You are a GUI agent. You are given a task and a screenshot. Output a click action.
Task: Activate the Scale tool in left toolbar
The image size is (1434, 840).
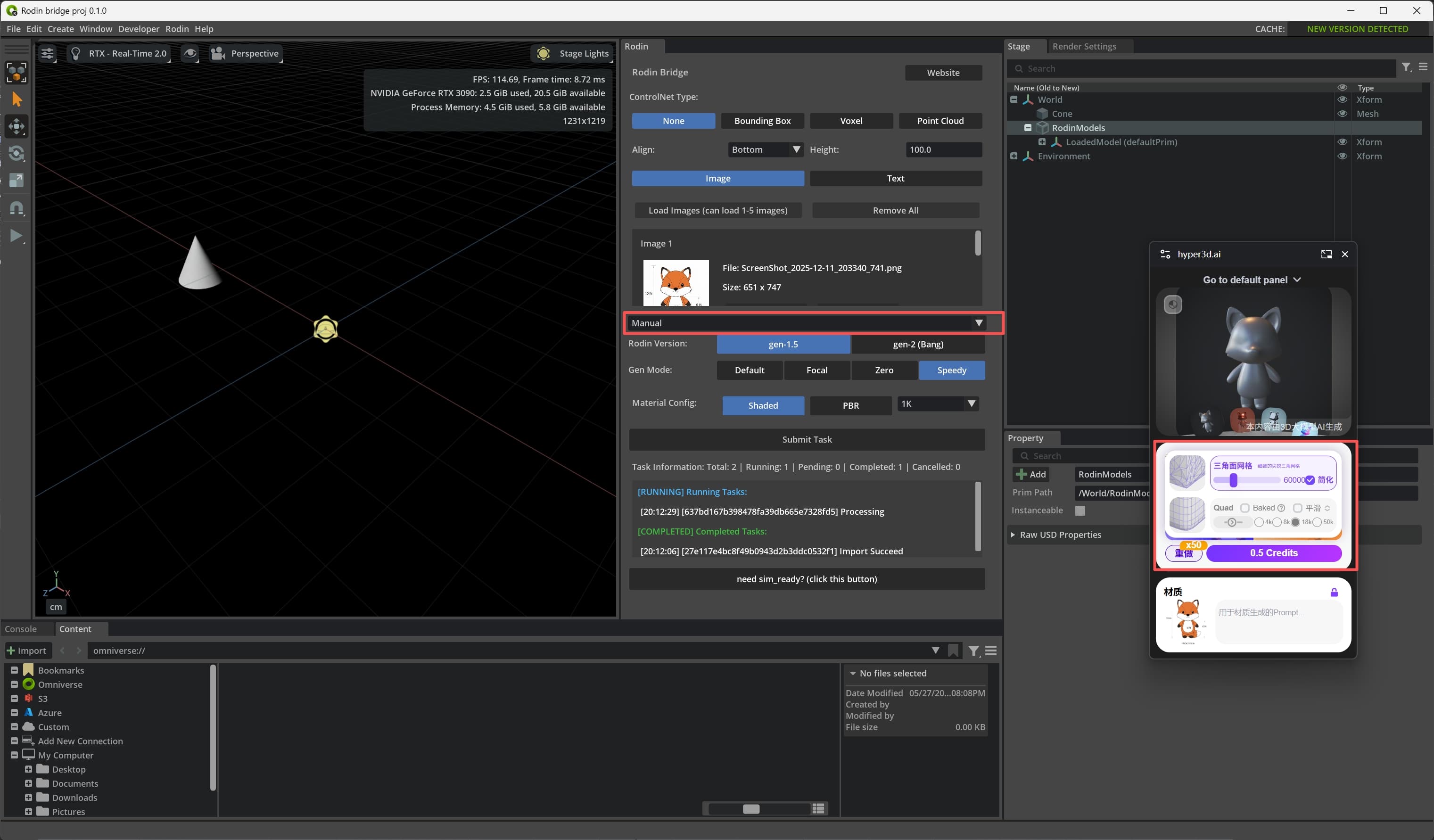coord(17,181)
